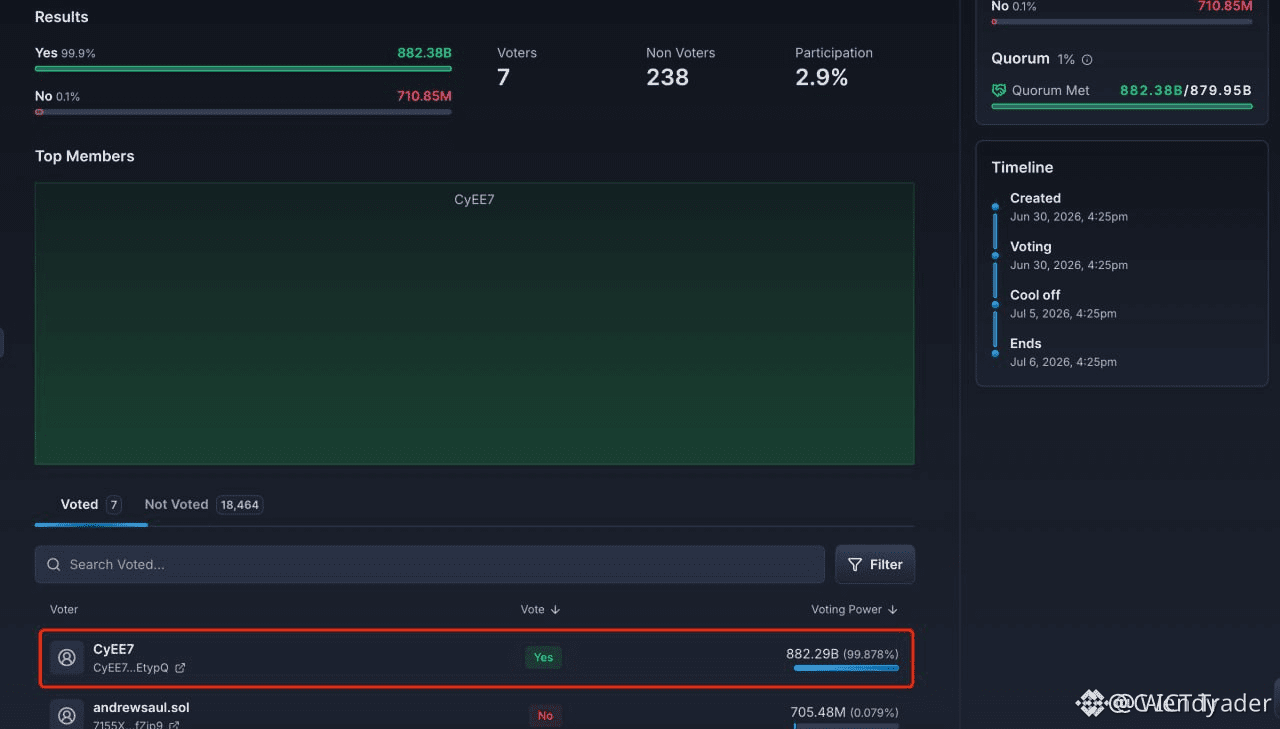Click the green Yes vote badge
Image resolution: width=1280 pixels, height=729 pixels.
543,657
